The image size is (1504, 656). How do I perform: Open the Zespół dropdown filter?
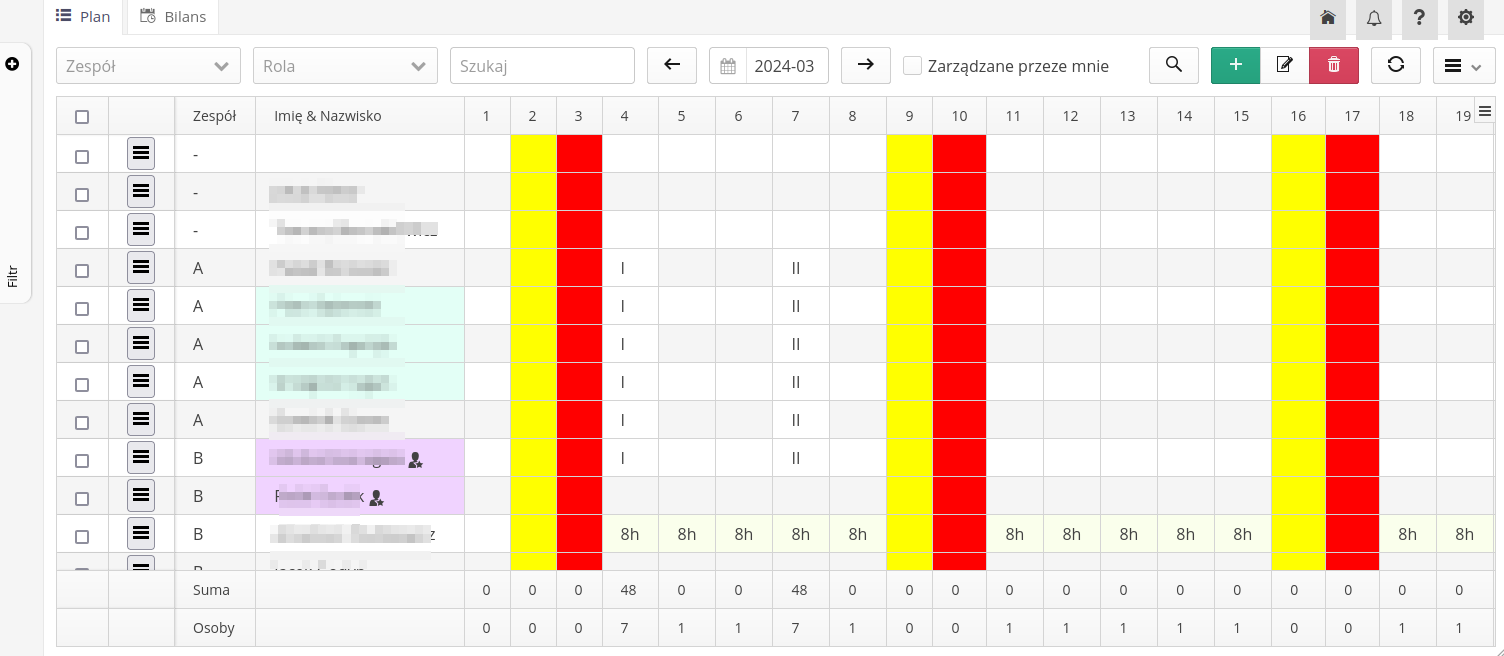point(148,66)
